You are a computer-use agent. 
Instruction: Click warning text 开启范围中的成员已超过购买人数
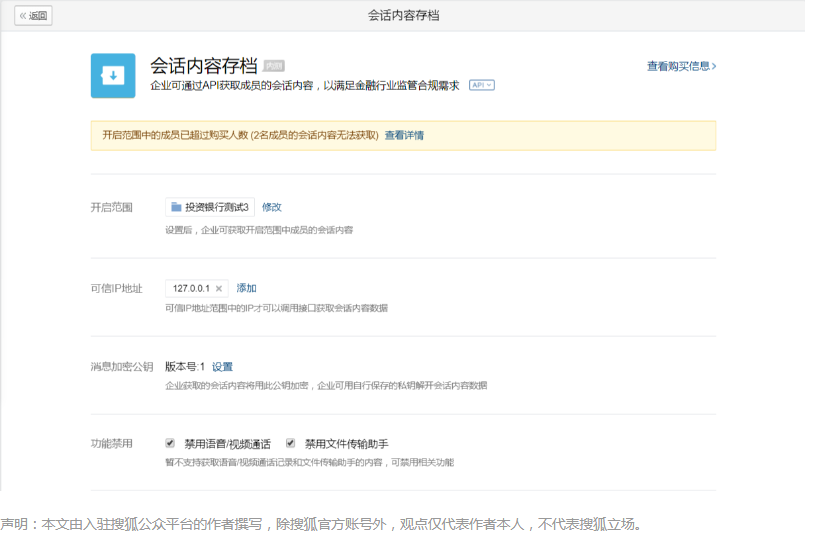pos(175,135)
